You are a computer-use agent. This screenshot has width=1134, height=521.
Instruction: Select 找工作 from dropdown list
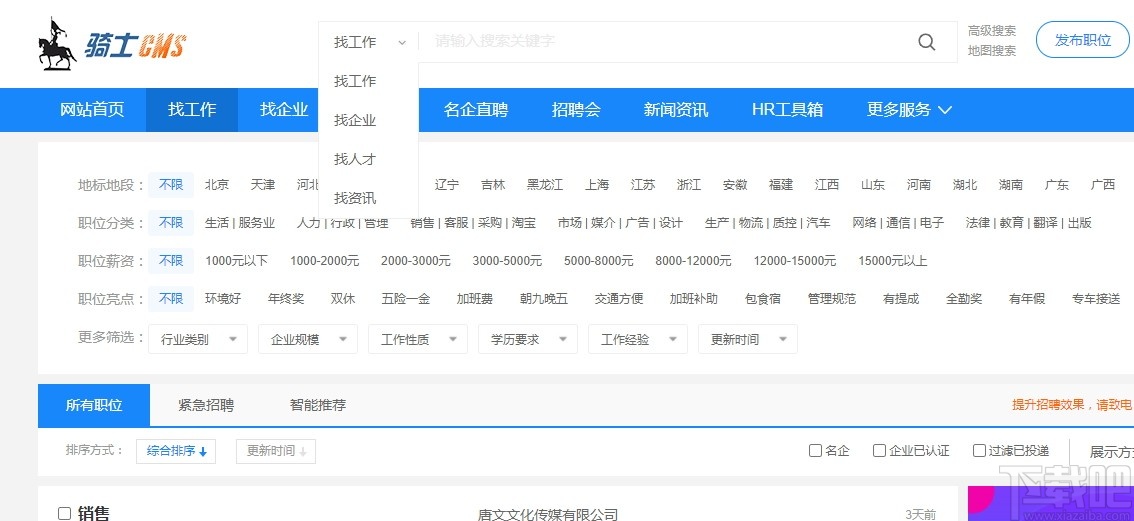[x=355, y=81]
